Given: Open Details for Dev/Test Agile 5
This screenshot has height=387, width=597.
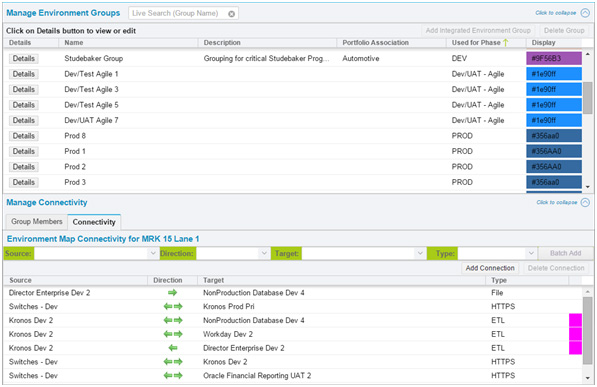Looking at the screenshot, I should (x=24, y=105).
